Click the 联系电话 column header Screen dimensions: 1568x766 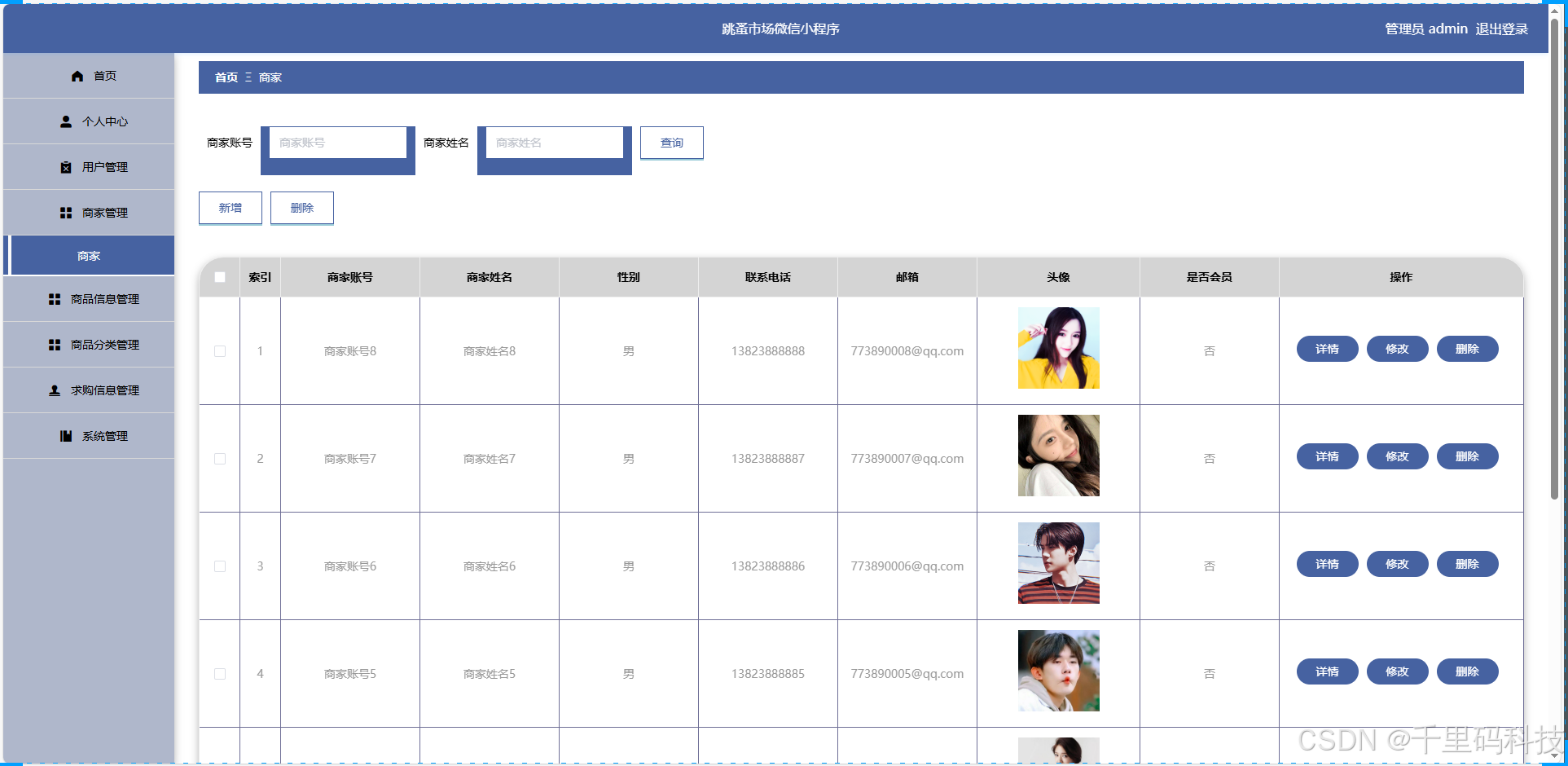pos(768,277)
